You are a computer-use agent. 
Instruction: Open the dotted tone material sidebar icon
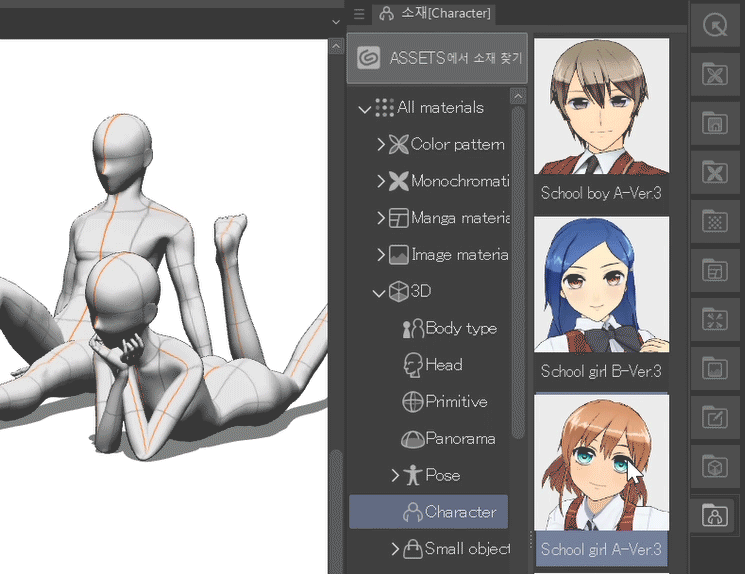pos(715,221)
